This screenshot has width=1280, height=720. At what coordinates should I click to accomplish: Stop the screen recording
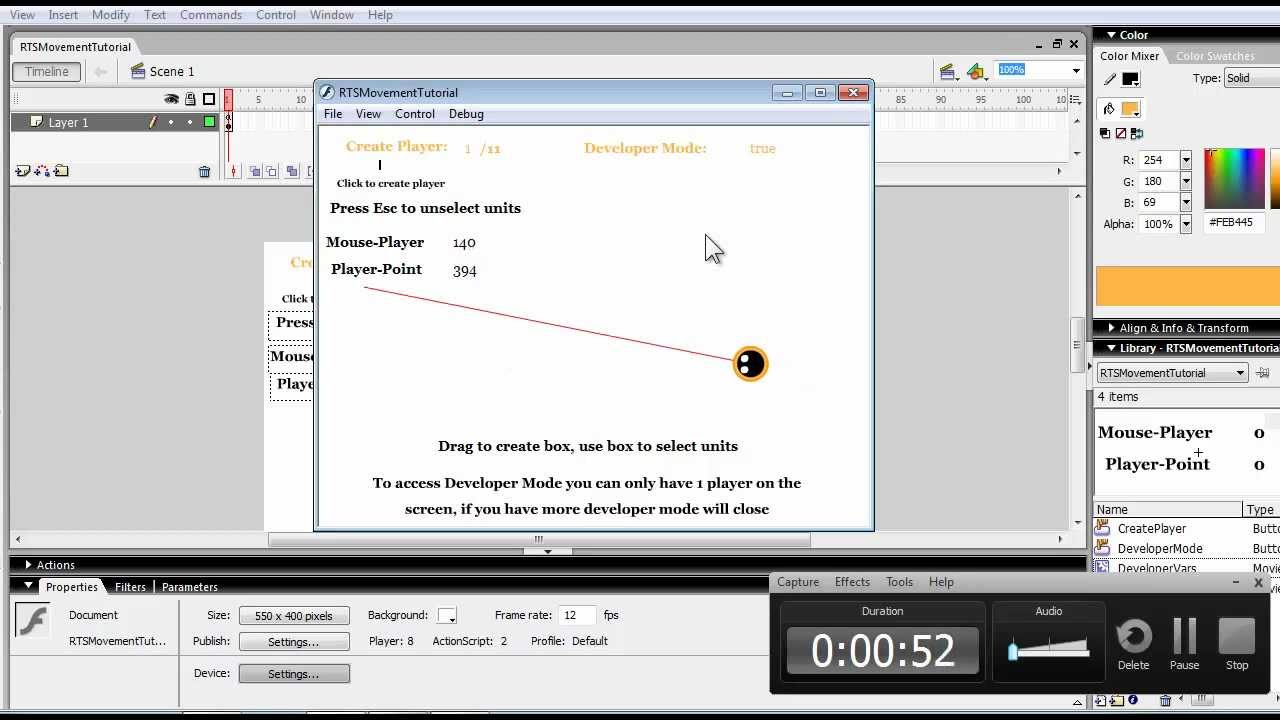(1237, 636)
